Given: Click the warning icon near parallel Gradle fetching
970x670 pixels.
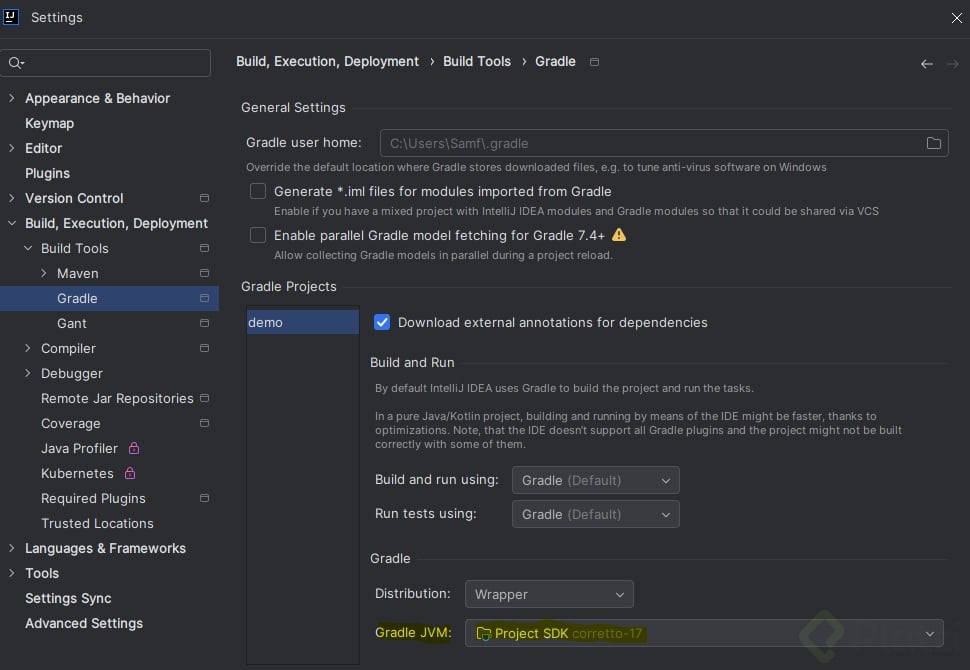Looking at the screenshot, I should coord(619,235).
